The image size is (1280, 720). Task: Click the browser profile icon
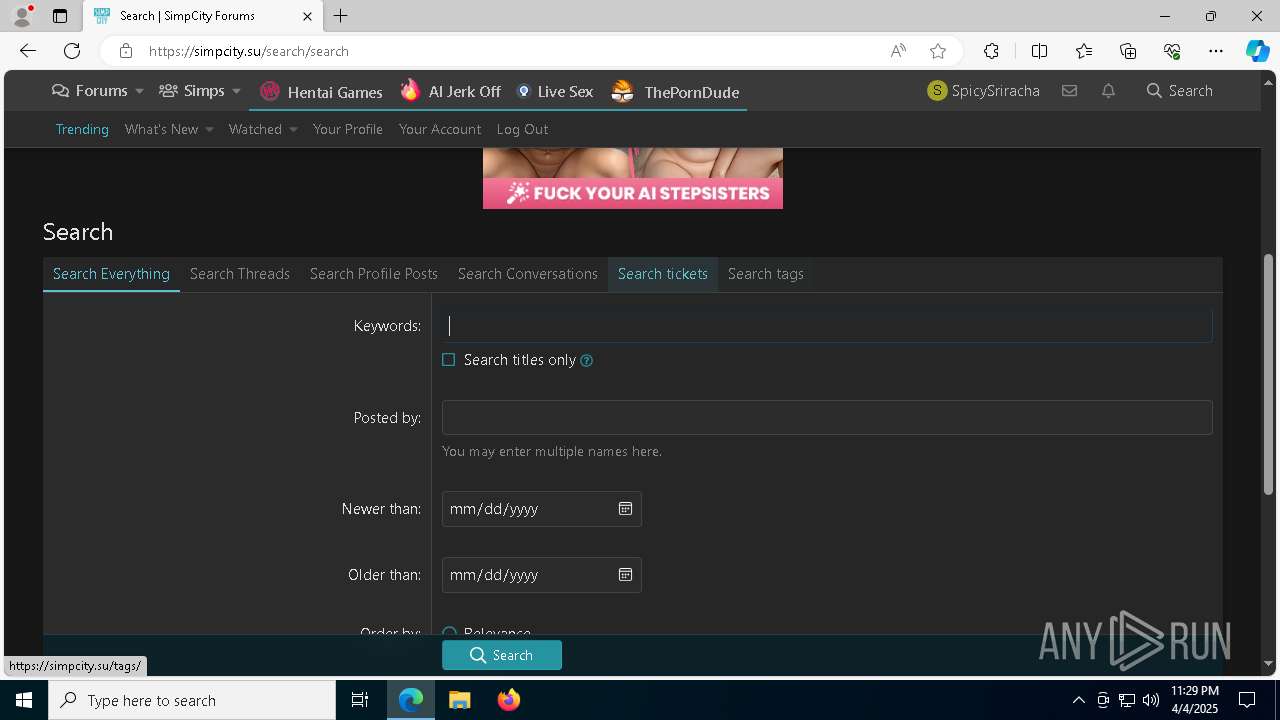[x=22, y=16]
